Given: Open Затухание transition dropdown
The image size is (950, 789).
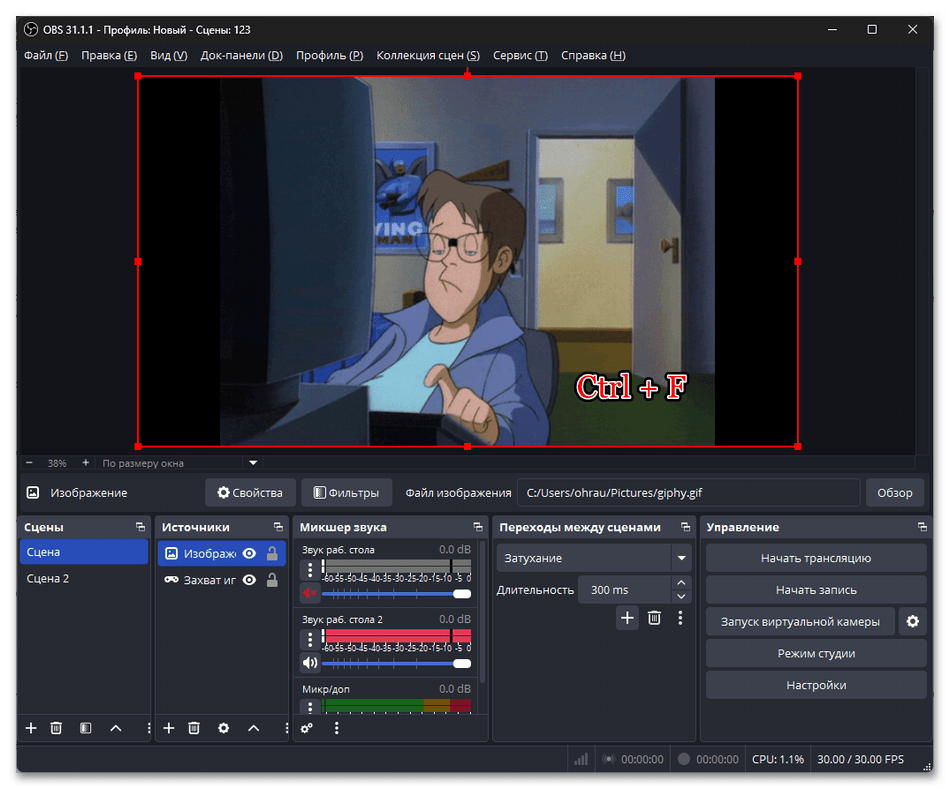Looking at the screenshot, I should (x=593, y=558).
